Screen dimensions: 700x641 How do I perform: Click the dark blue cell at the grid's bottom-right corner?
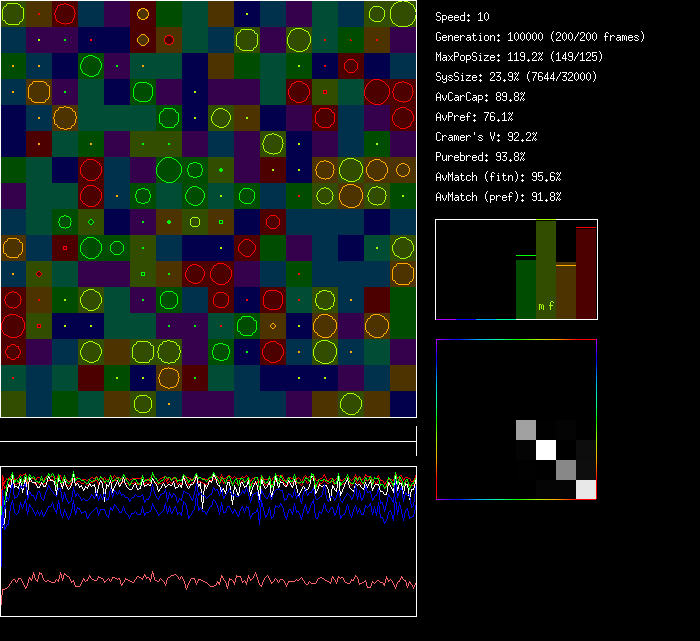coord(403,404)
